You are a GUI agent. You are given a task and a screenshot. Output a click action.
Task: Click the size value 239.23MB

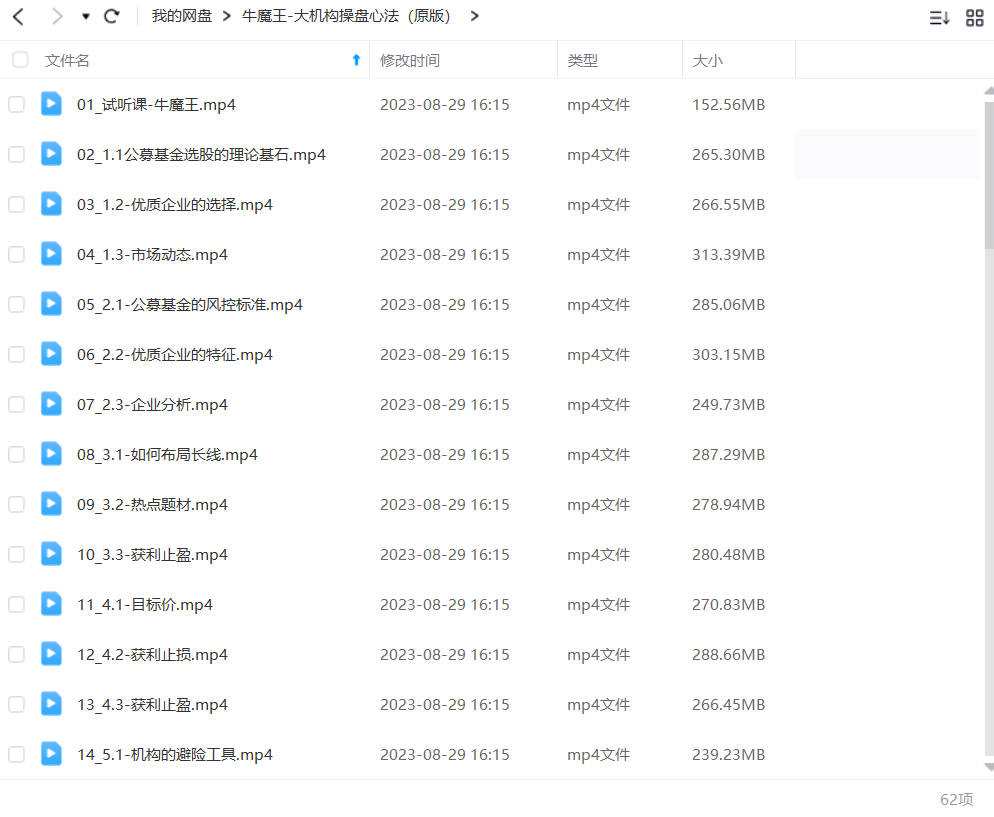[728, 755]
